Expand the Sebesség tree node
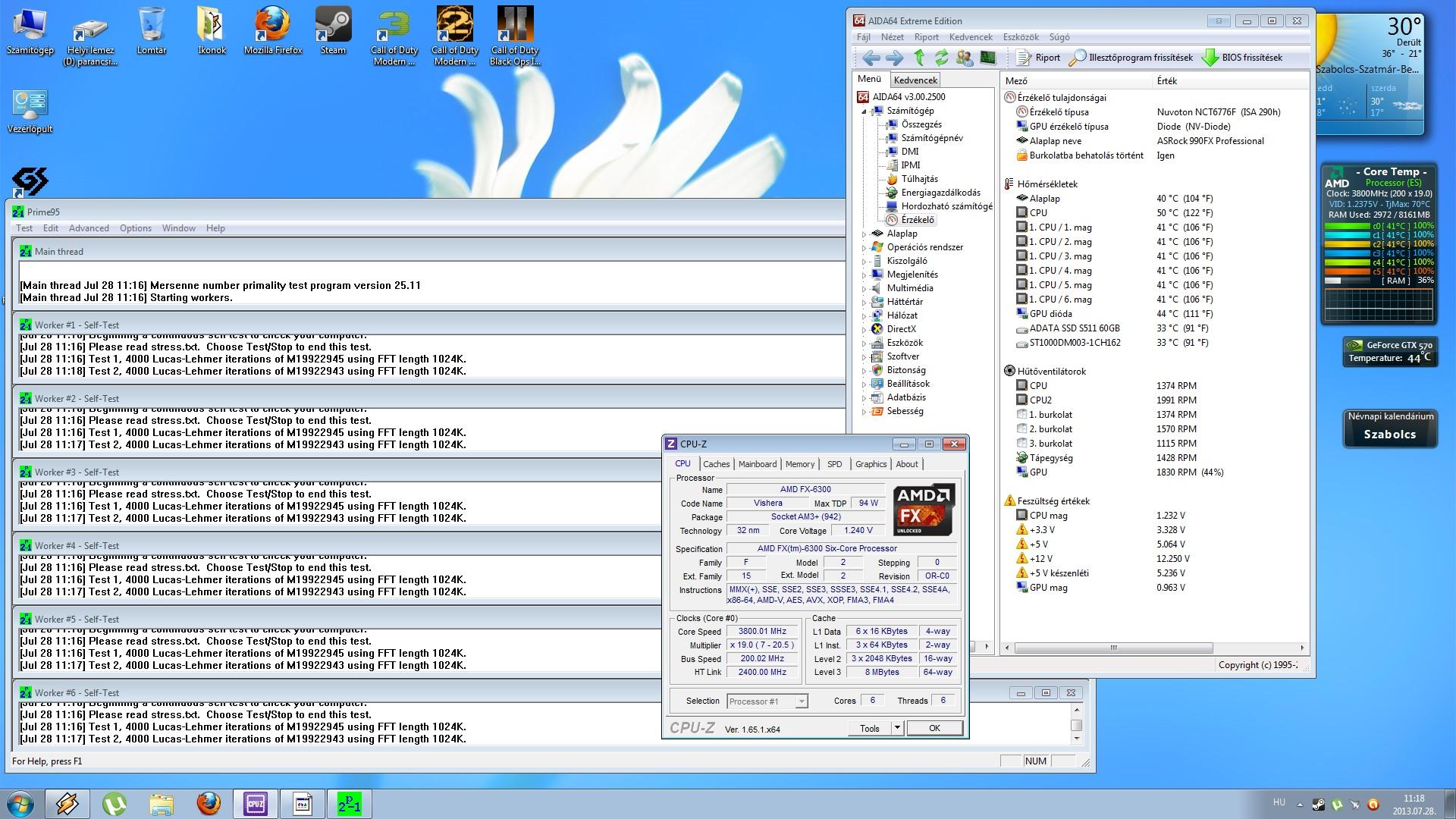The width and height of the screenshot is (1456, 819). [x=864, y=411]
